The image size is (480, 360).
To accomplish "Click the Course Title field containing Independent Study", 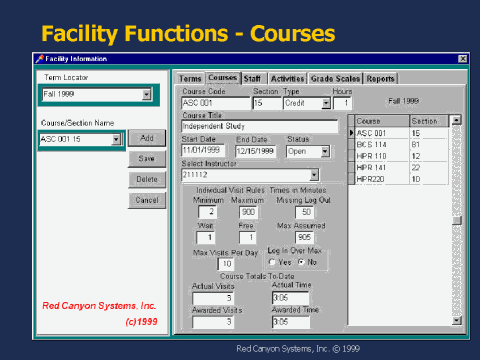I will tap(260, 126).
